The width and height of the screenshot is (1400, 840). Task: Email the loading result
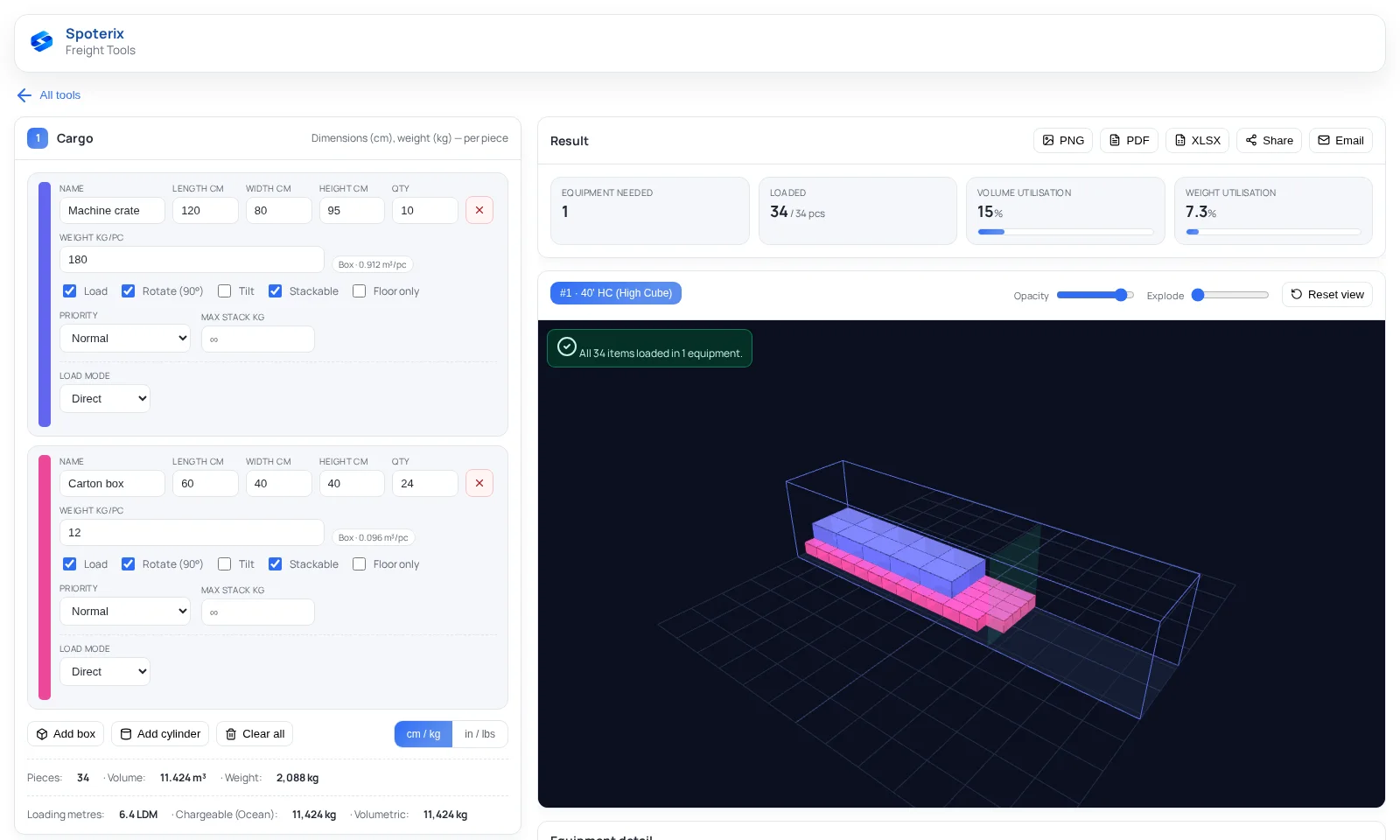1340,140
